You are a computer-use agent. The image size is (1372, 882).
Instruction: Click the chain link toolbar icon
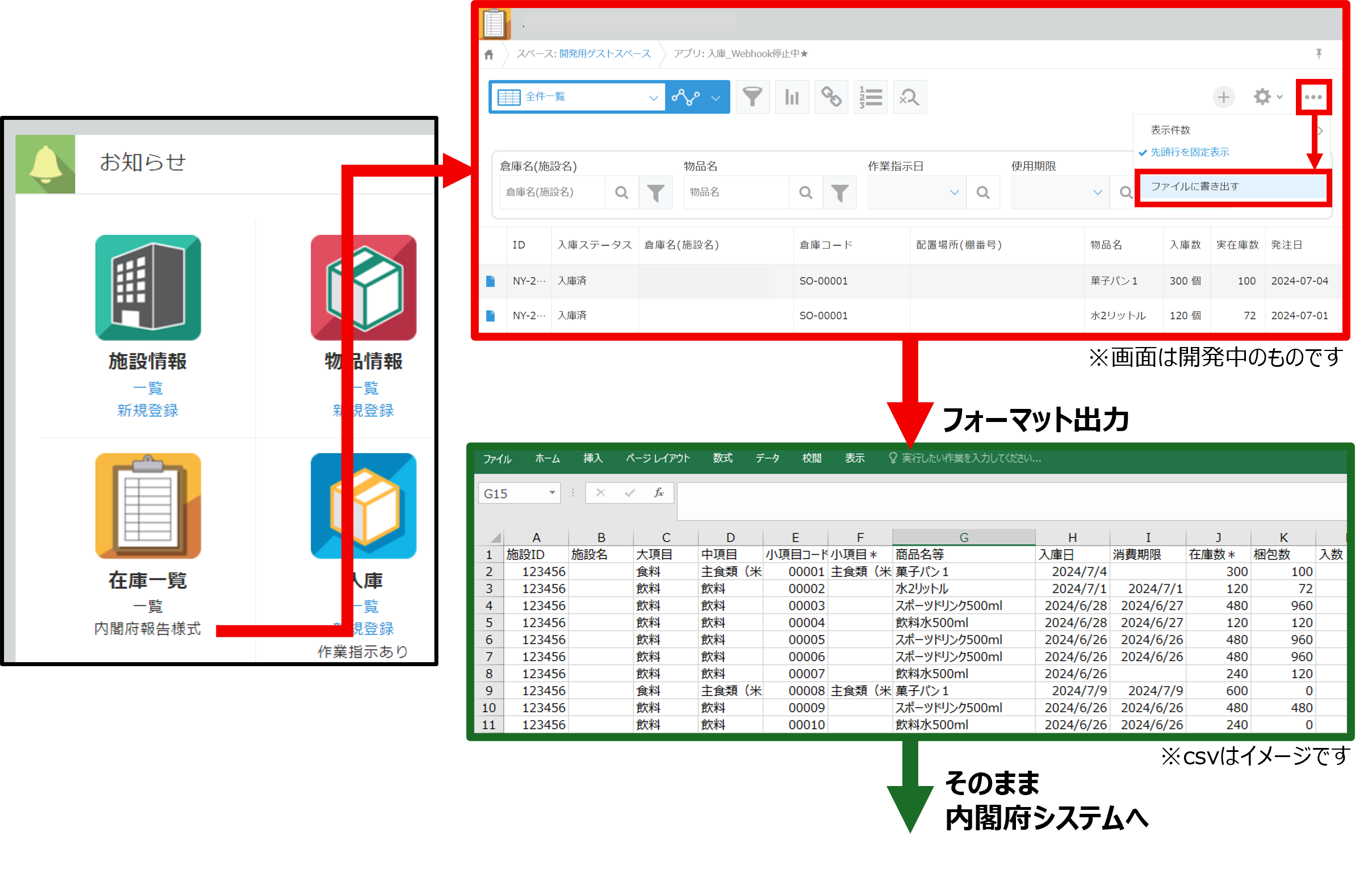(x=831, y=97)
